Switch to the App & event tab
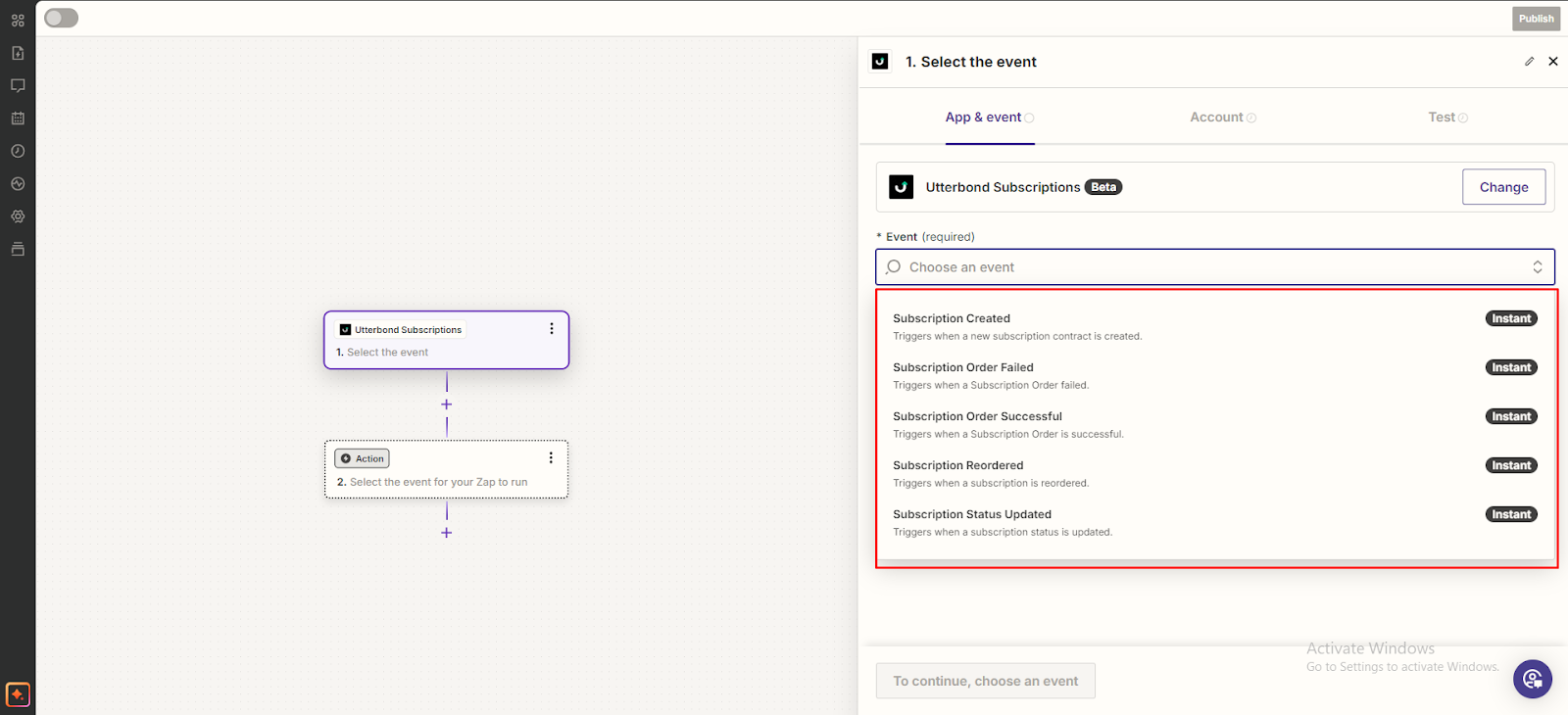Viewport: 1568px width, 715px height. [x=990, y=118]
